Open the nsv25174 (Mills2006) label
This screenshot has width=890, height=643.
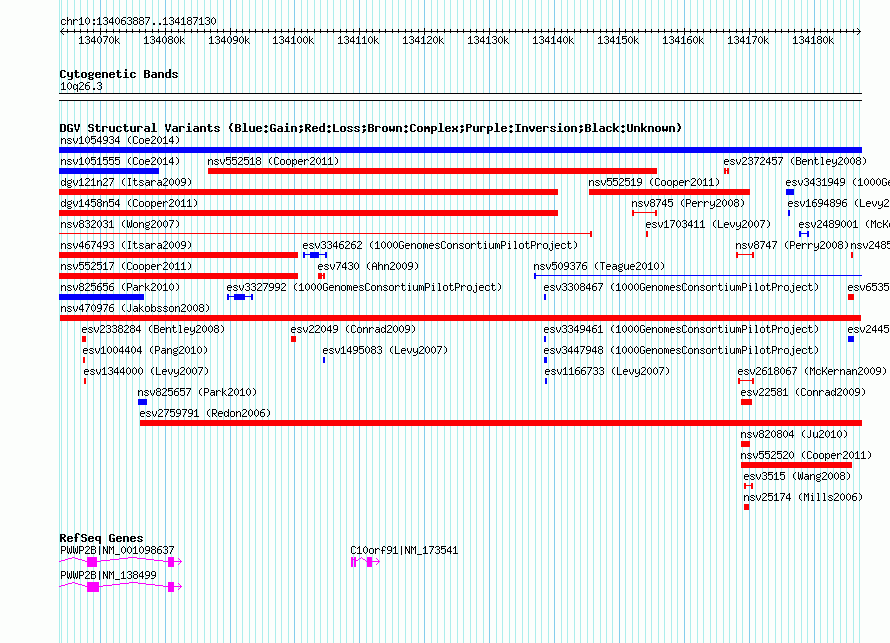coord(803,497)
